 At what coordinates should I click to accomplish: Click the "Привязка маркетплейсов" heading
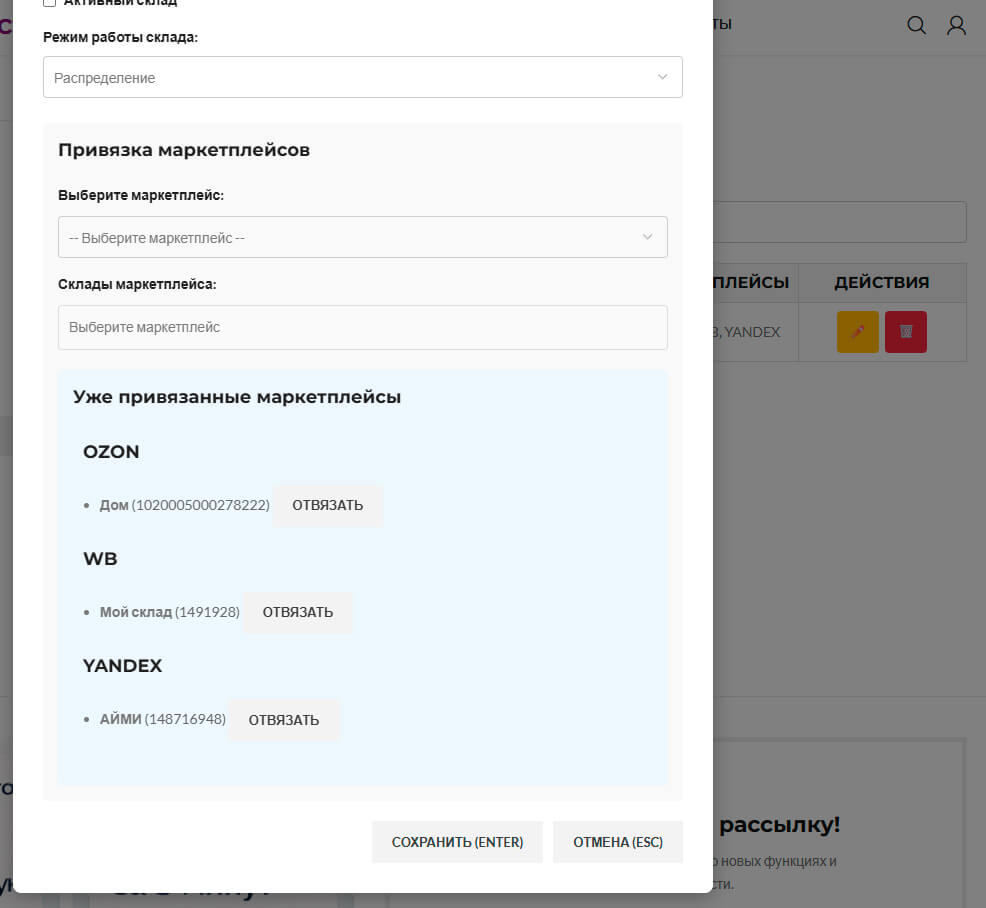(184, 150)
